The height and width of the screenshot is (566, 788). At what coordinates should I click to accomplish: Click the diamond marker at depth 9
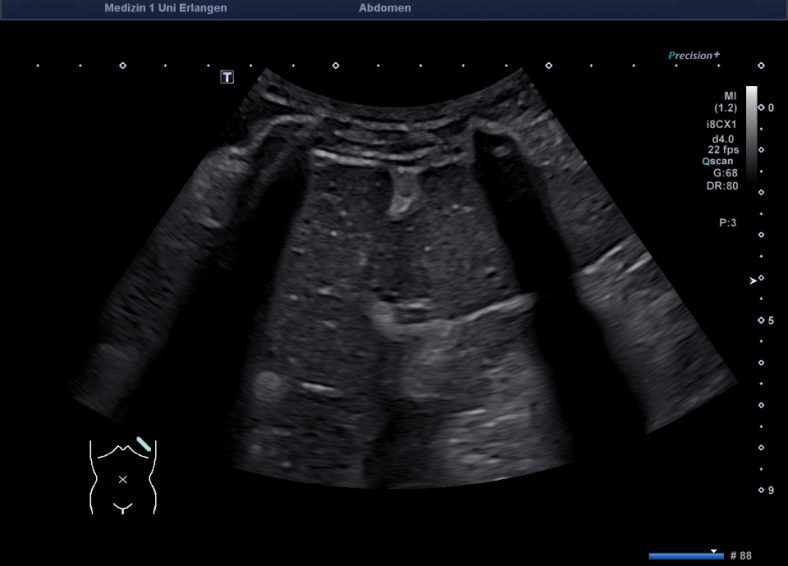click(760, 490)
